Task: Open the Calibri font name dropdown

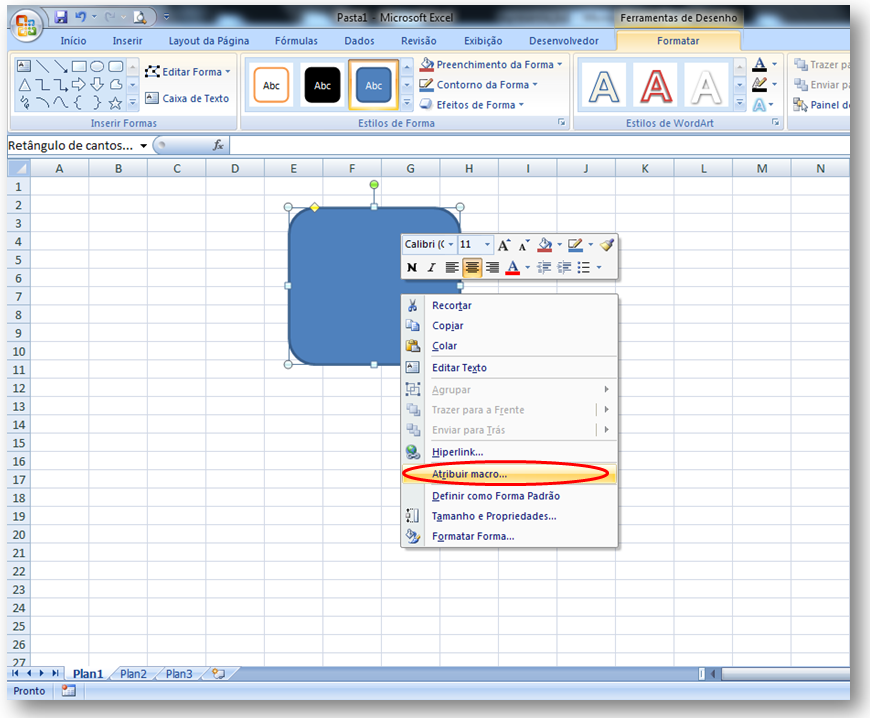Action: pos(451,245)
